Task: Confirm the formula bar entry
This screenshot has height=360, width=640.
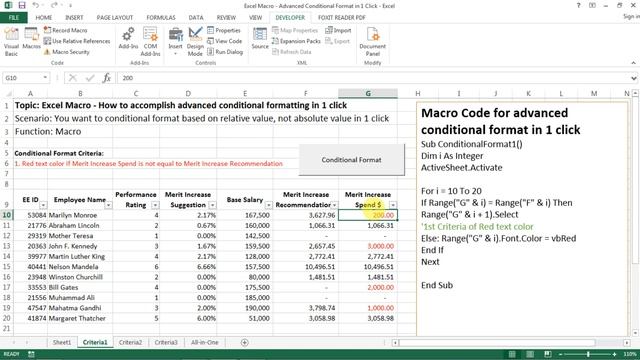Action: (x=90, y=78)
